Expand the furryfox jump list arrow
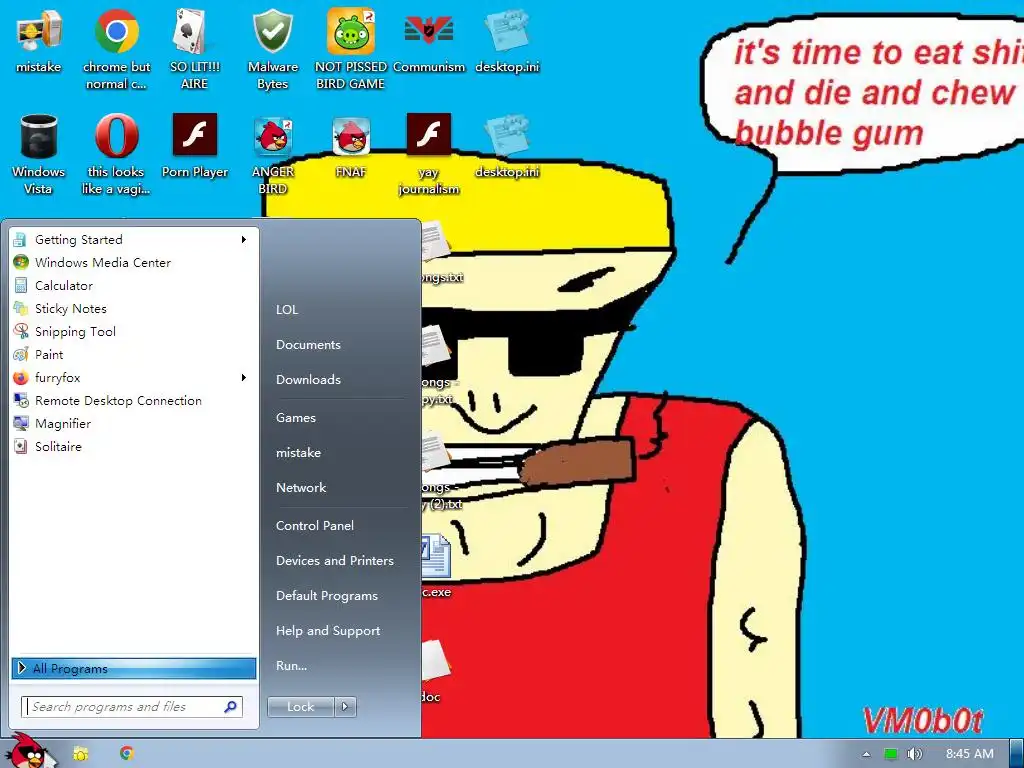The image size is (1024, 768). click(244, 377)
